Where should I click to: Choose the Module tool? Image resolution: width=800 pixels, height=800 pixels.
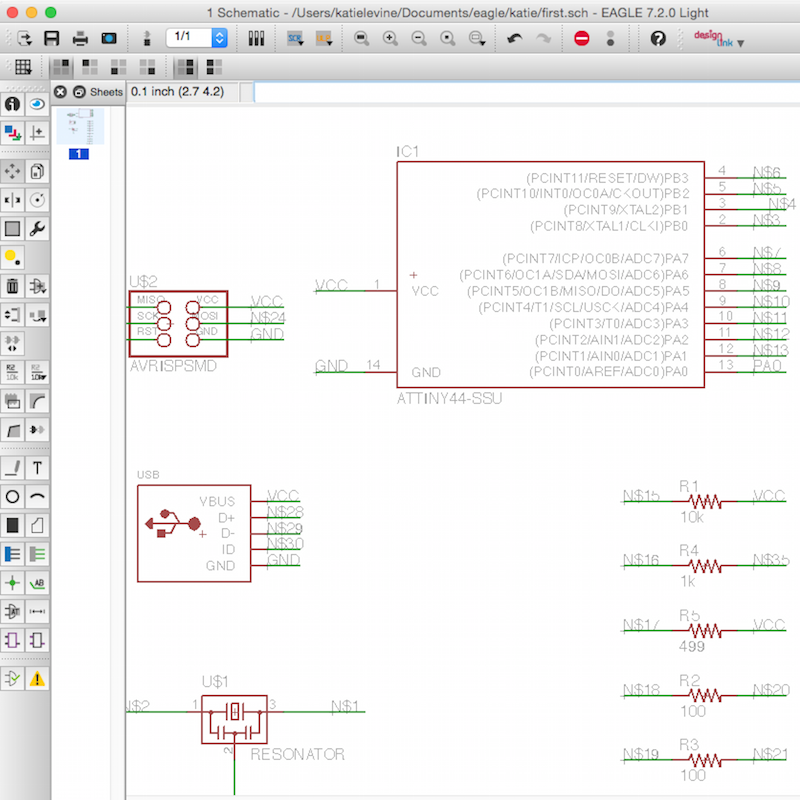pyautogui.click(x=12, y=640)
